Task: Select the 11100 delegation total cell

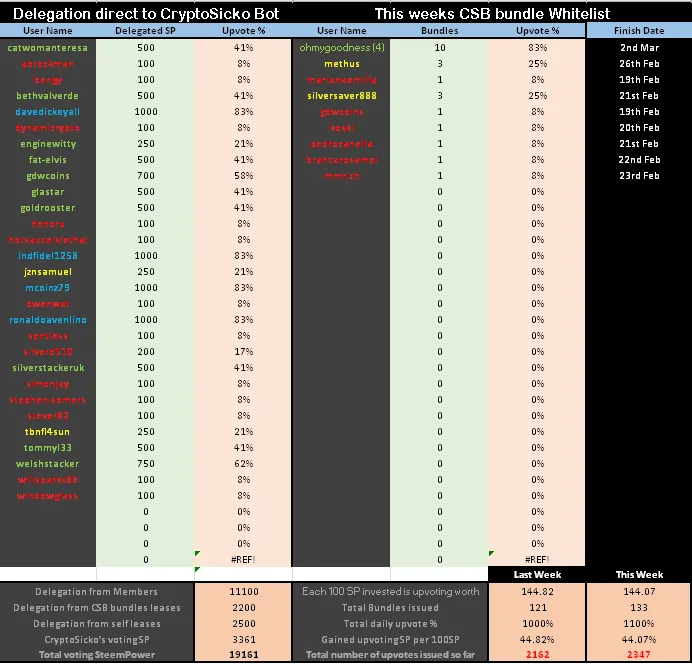Action: tap(244, 592)
